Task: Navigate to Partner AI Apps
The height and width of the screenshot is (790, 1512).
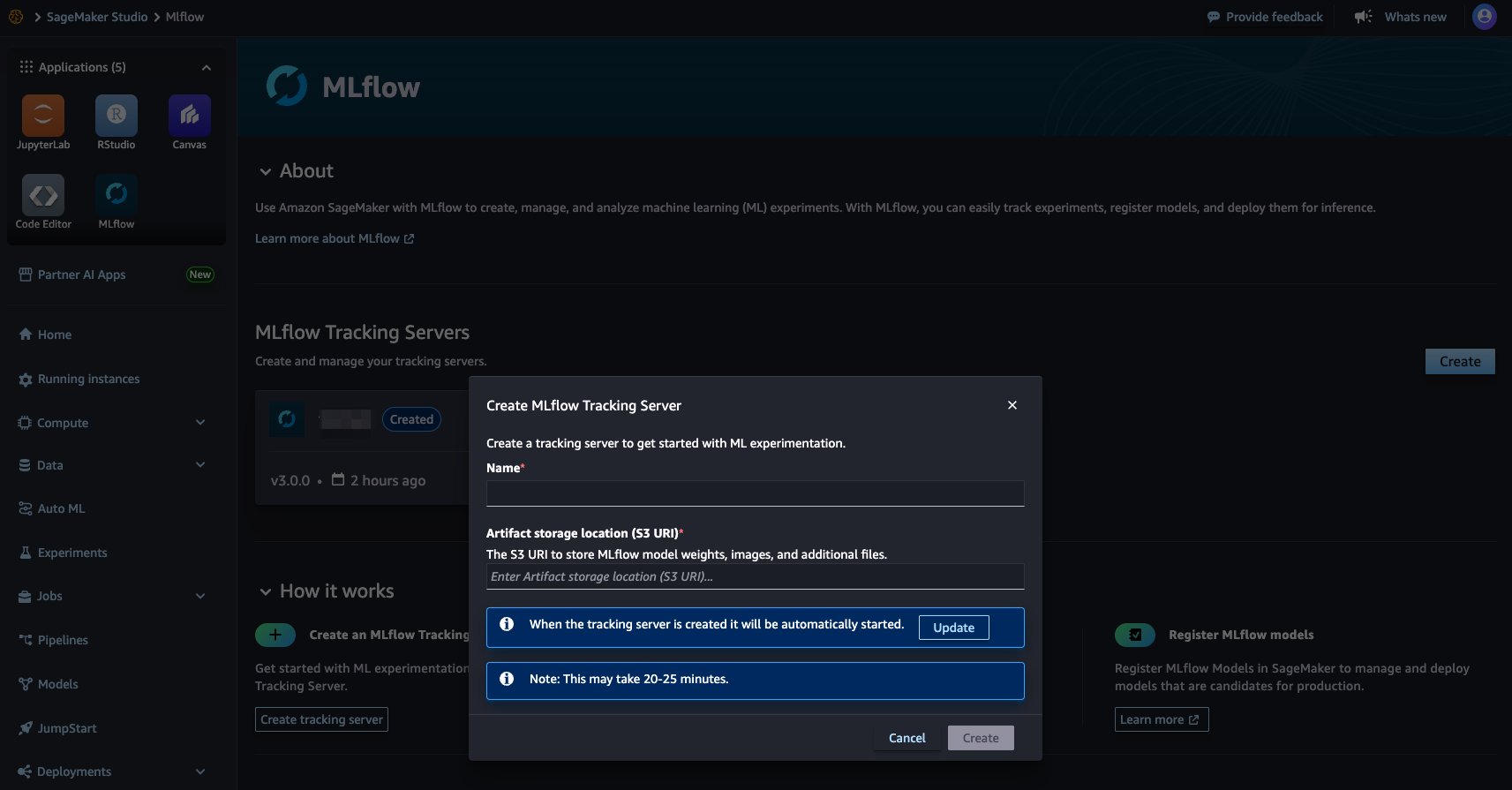Action: (81, 275)
